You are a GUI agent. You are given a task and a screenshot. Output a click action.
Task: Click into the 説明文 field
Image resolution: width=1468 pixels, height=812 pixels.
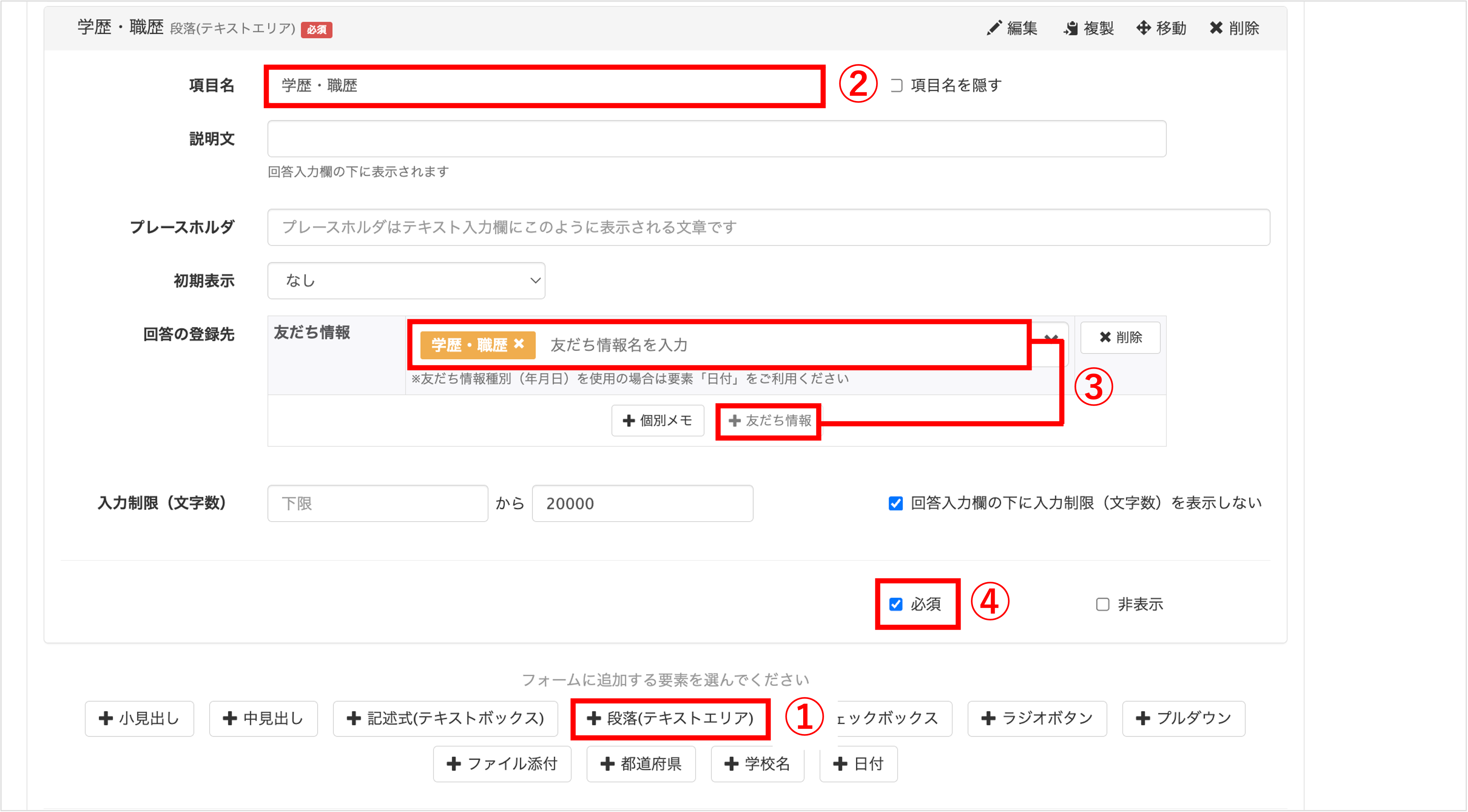pyautogui.click(x=717, y=138)
